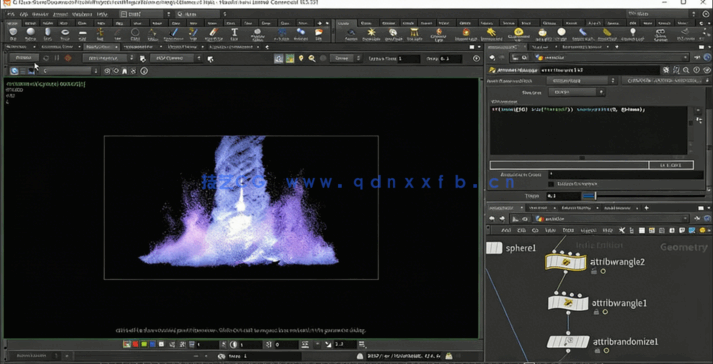Toggle circle badge under attribwrangle2
Image resolution: width=713 pixels, height=364 pixels.
(x=603, y=271)
